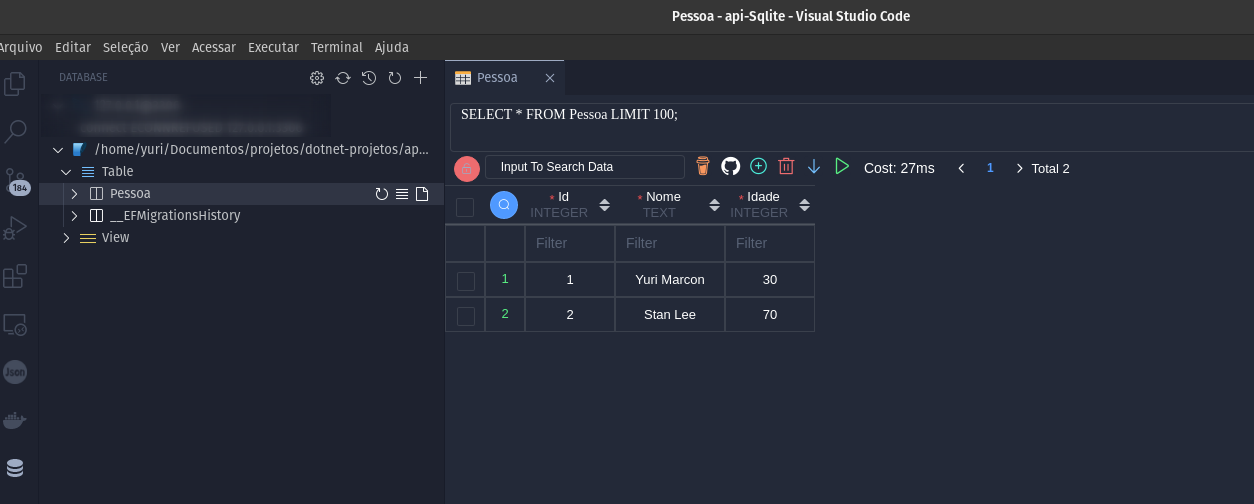Click the __EFMigrationsHistory table label
The width and height of the screenshot is (1254, 504).
coord(175,216)
